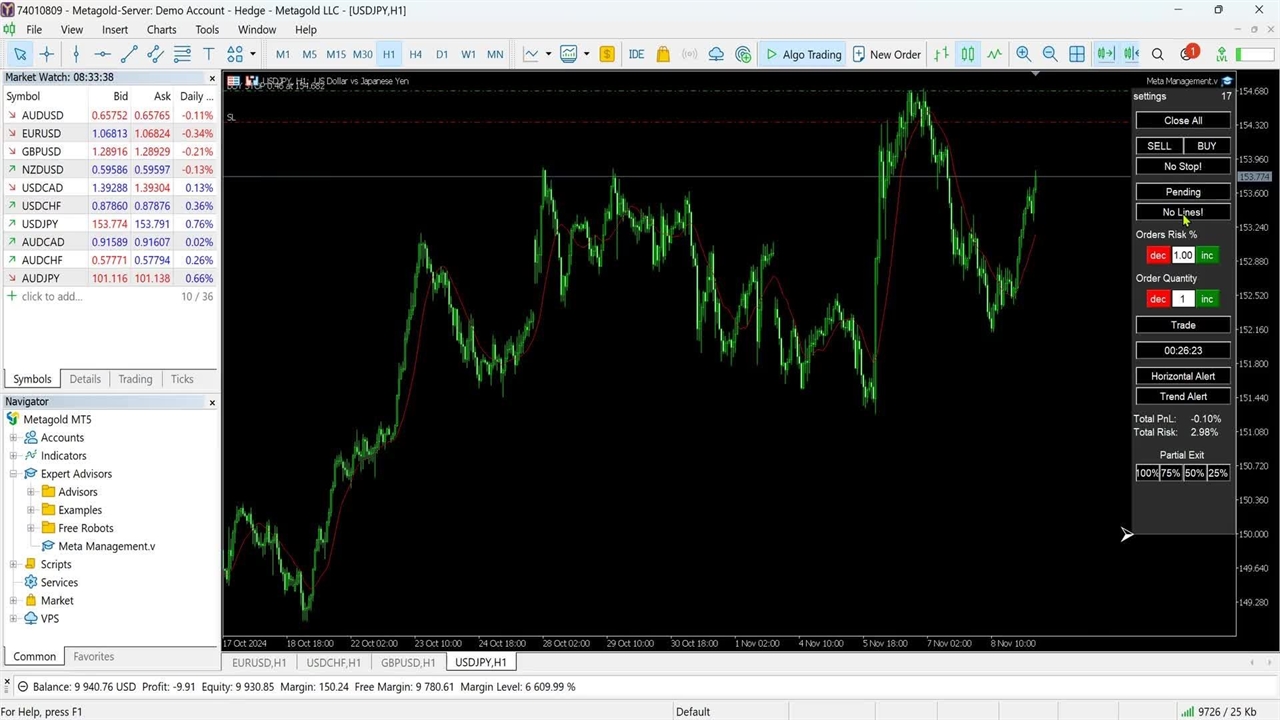This screenshot has width=1280, height=720.
Task: Open the tile windows grid icon
Action: pyautogui.click(x=1077, y=54)
